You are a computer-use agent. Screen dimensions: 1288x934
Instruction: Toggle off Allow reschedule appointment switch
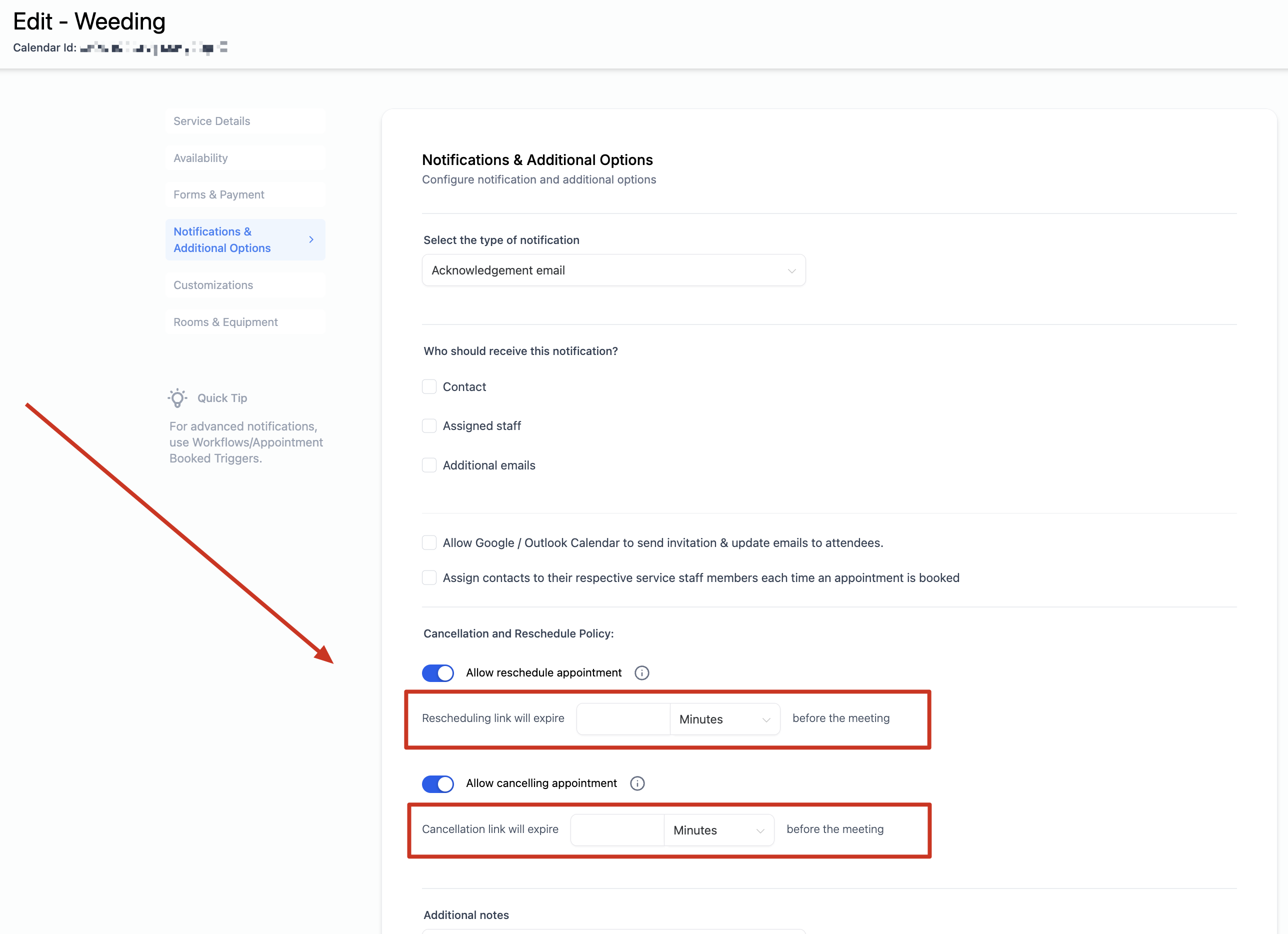click(x=438, y=673)
